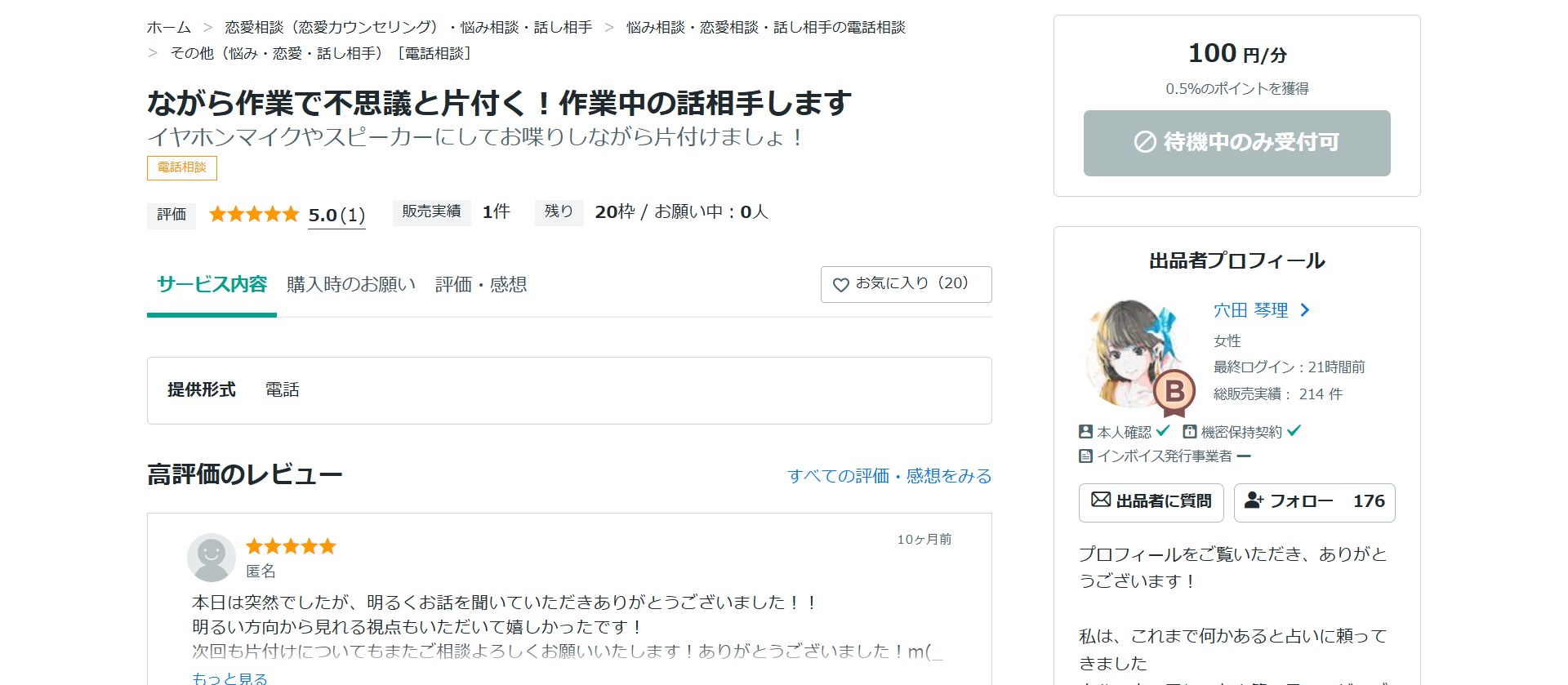Go to ホーム breadcrumb link
The height and width of the screenshot is (685, 1568).
(x=169, y=28)
